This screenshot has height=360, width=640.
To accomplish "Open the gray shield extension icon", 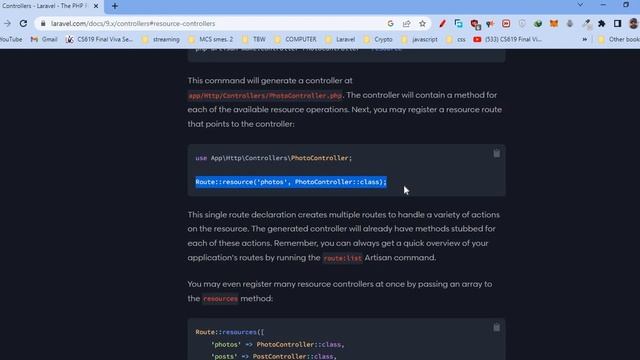I will tap(522, 24).
